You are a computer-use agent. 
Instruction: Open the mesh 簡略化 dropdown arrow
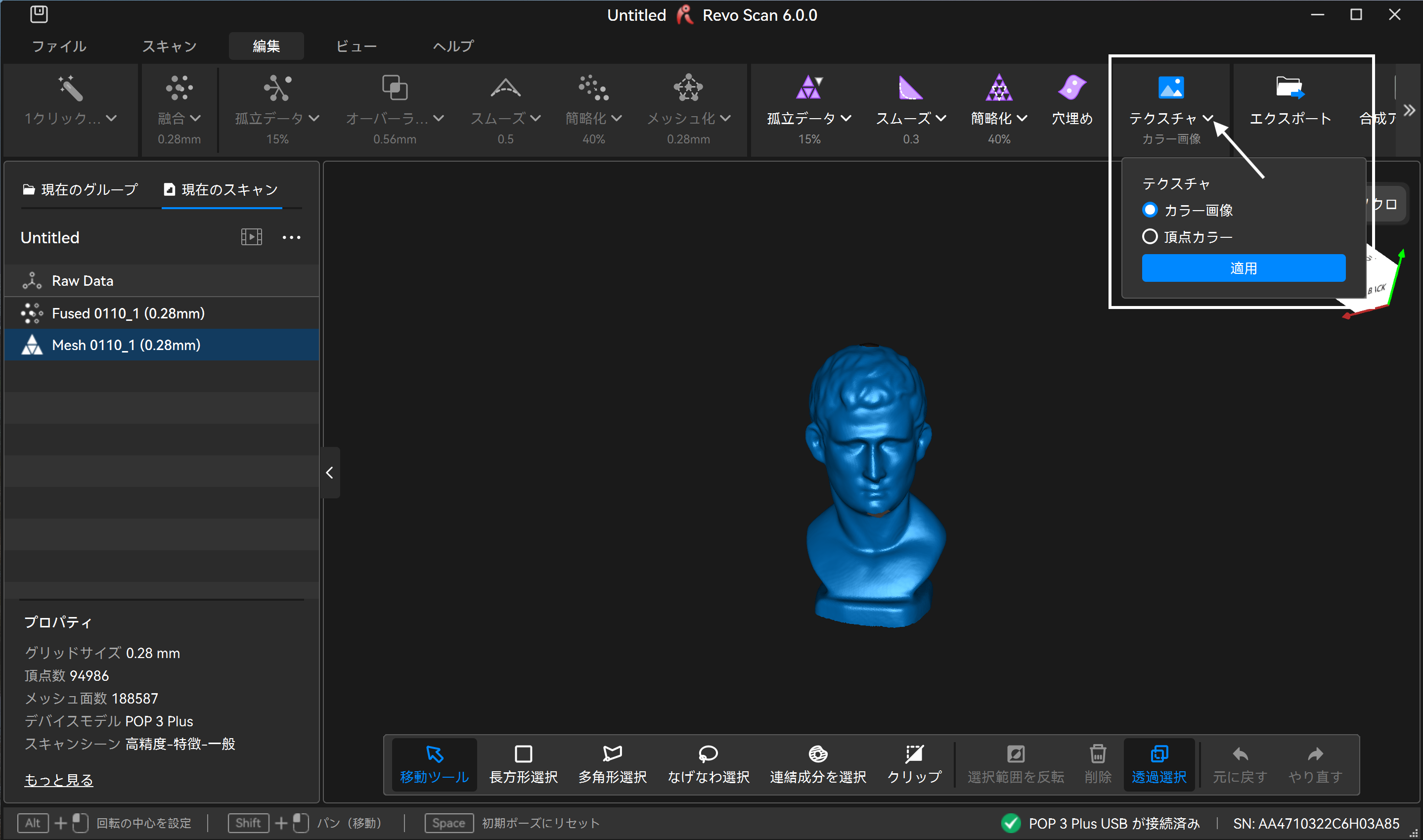[1022, 118]
